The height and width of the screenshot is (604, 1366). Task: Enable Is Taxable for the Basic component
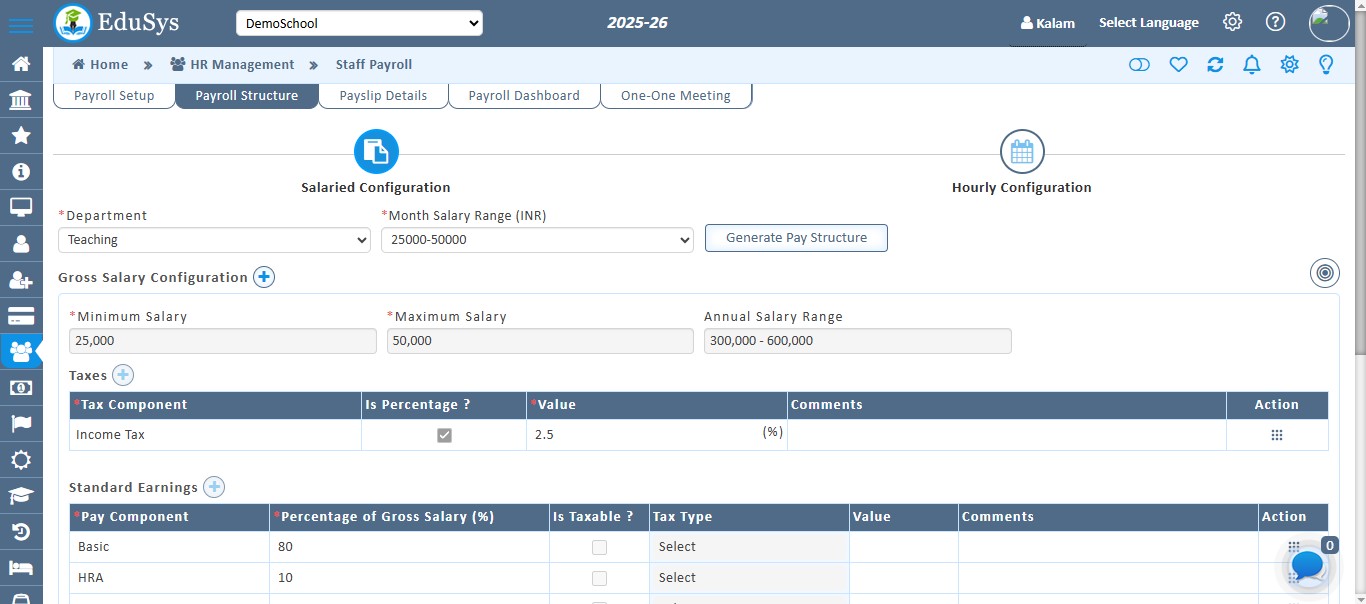tap(599, 547)
